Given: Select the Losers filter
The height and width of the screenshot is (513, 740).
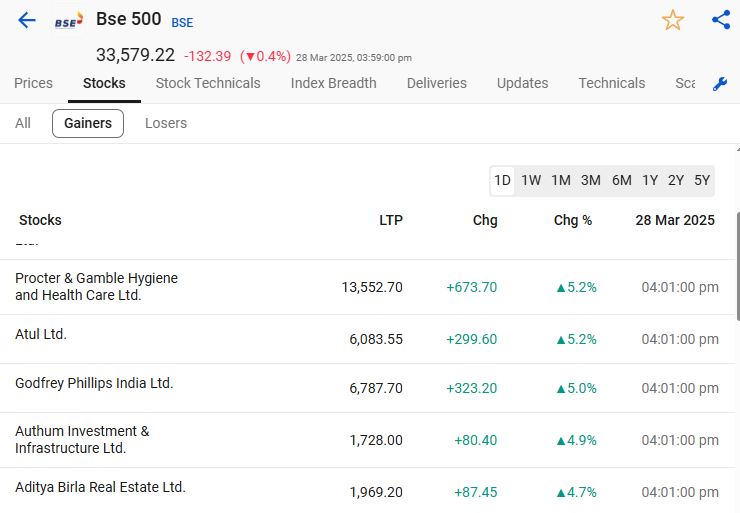Looking at the screenshot, I should (x=166, y=123).
